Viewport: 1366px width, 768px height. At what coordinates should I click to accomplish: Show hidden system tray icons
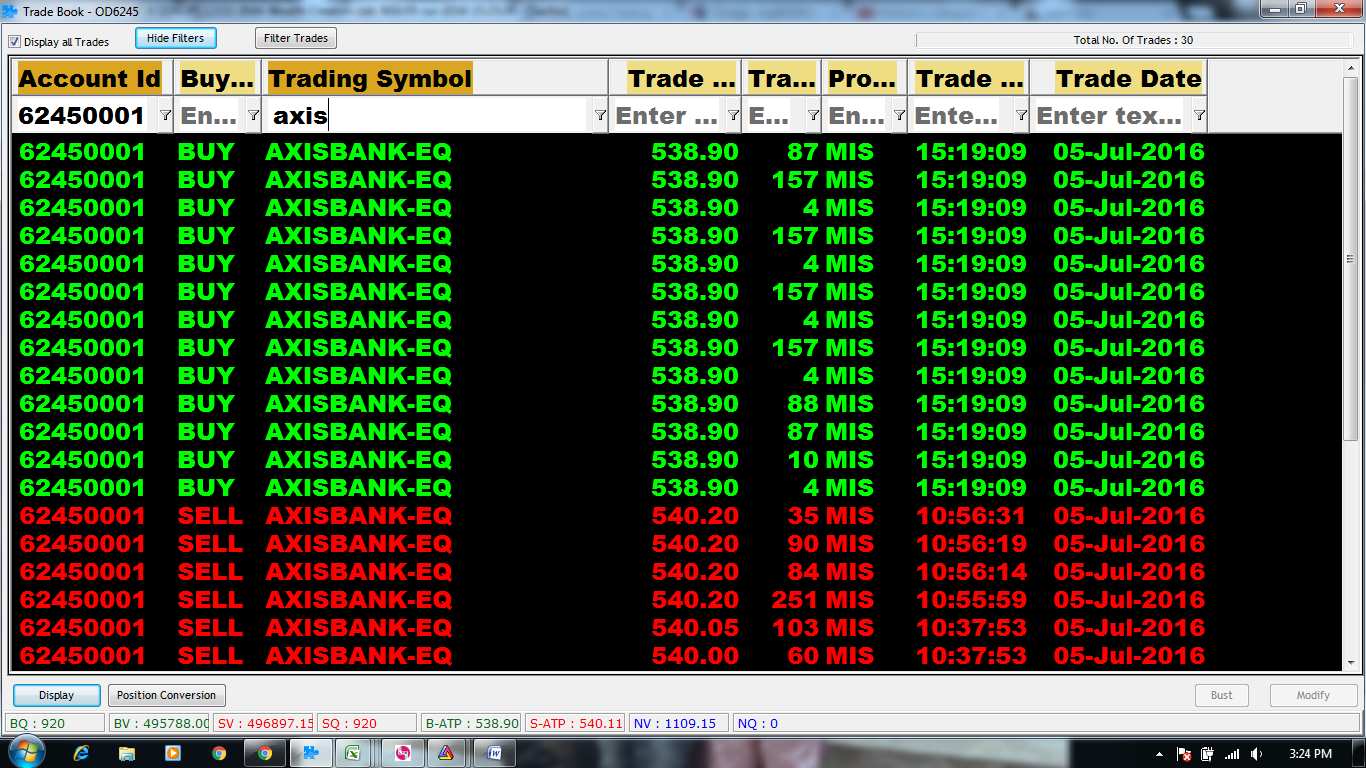tap(1159, 754)
